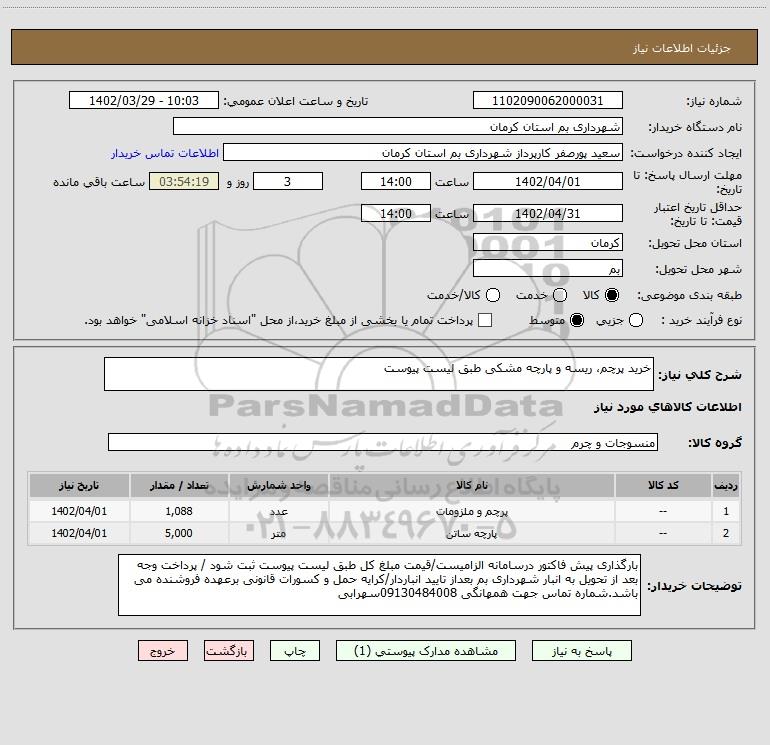Click the تاریخ نیاز column header
This screenshot has height=745, width=770.
[x=79, y=485]
